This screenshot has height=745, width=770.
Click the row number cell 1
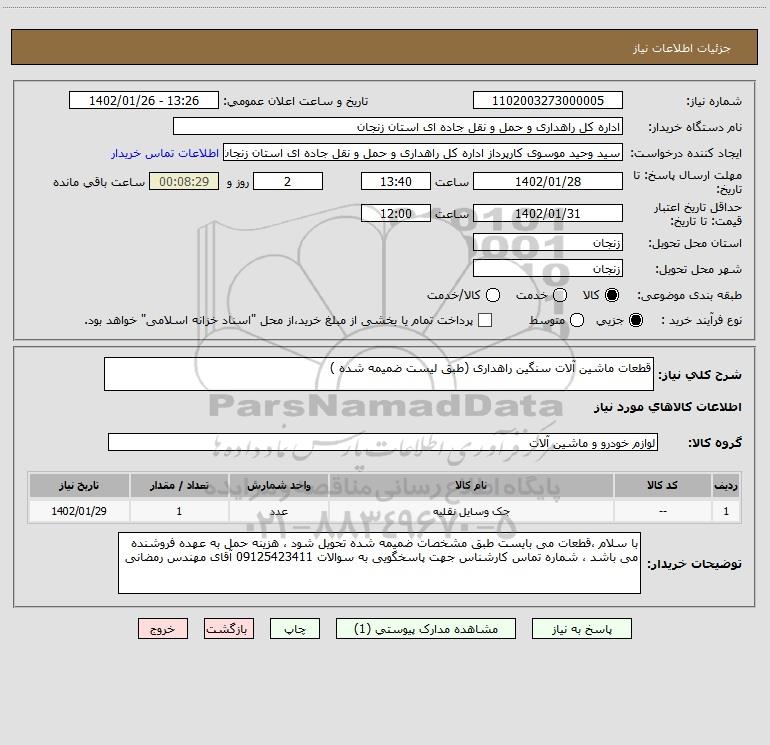pos(726,511)
